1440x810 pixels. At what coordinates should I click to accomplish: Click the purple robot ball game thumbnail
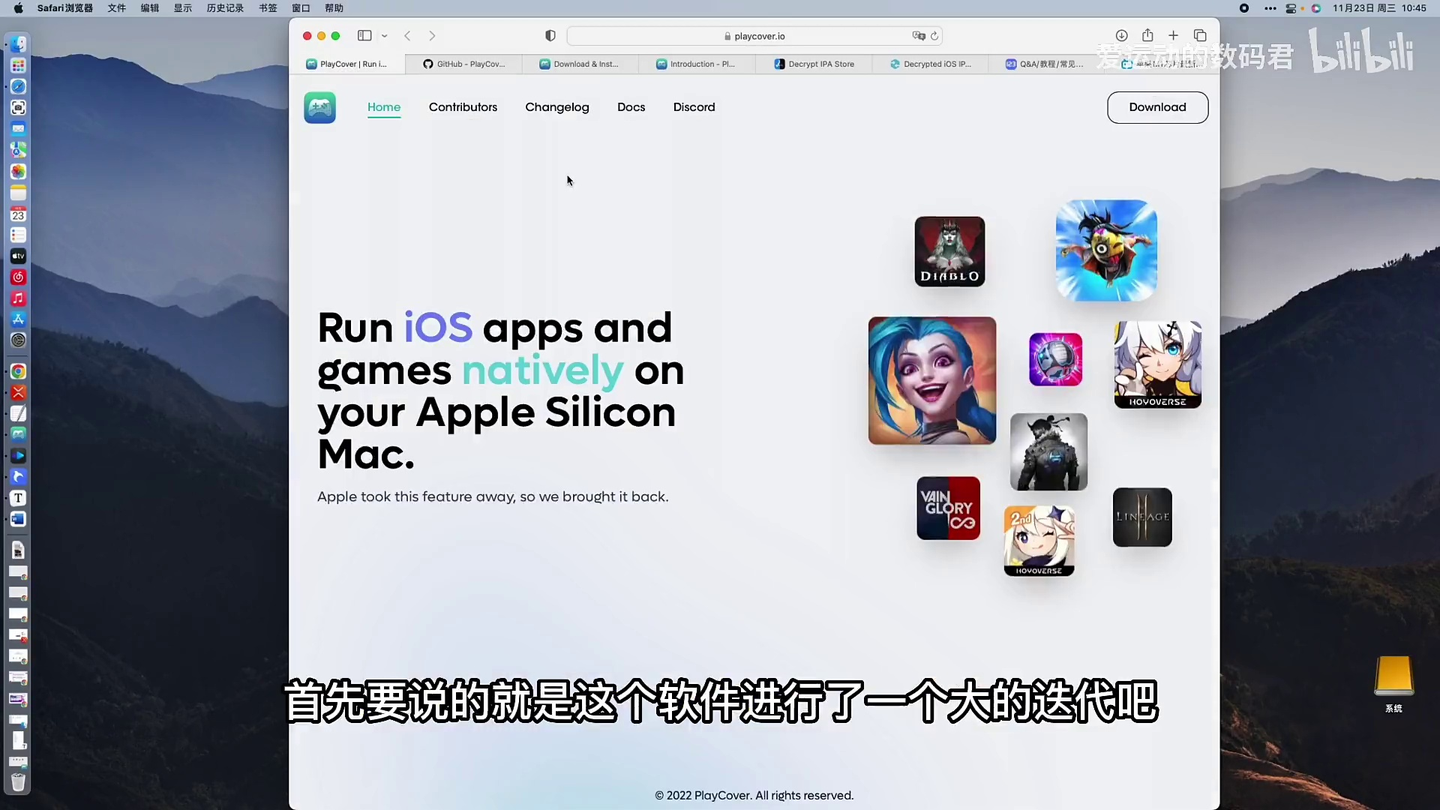pos(1055,360)
